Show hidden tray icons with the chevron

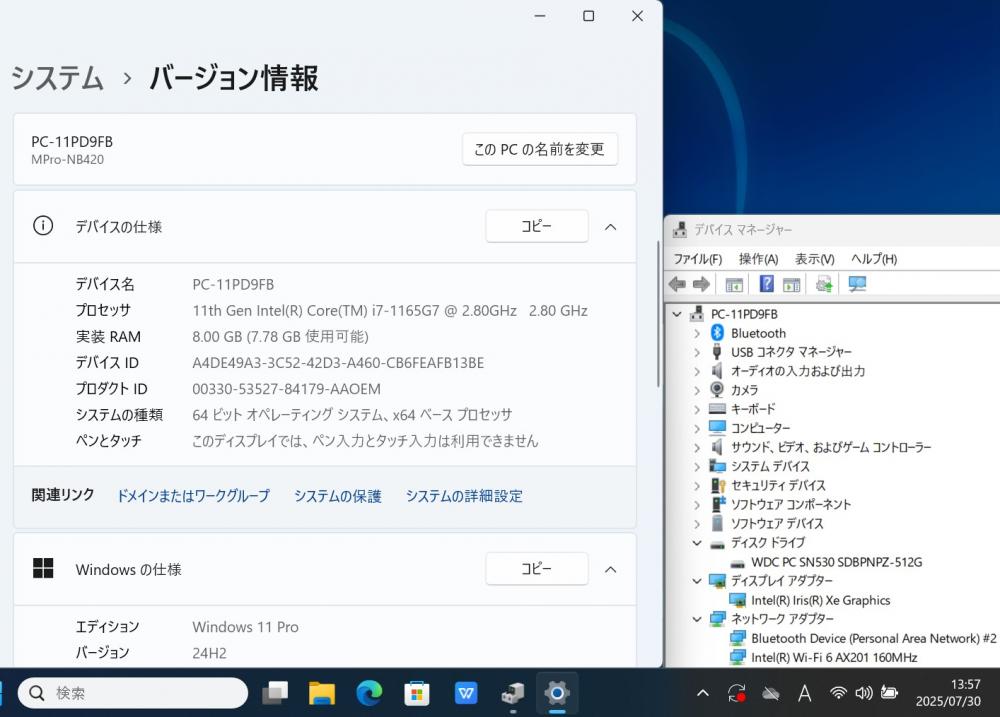[x=703, y=693]
